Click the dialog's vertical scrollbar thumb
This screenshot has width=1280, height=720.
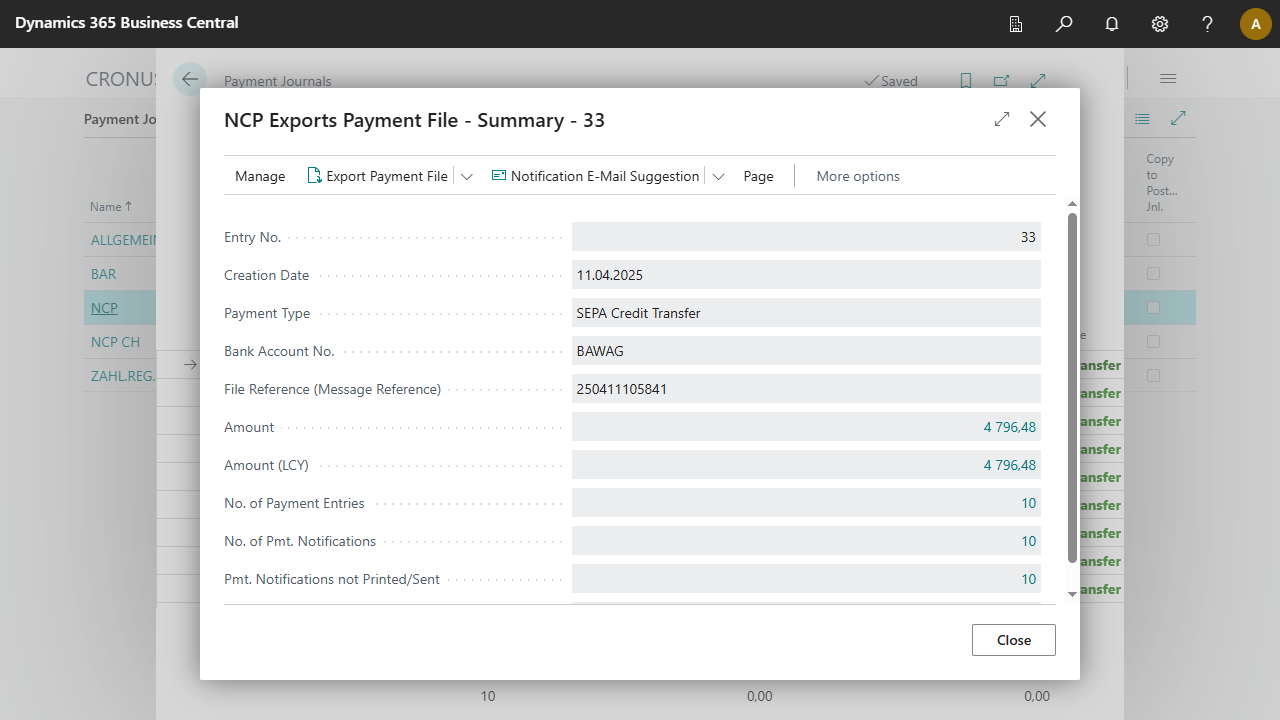(x=1072, y=387)
